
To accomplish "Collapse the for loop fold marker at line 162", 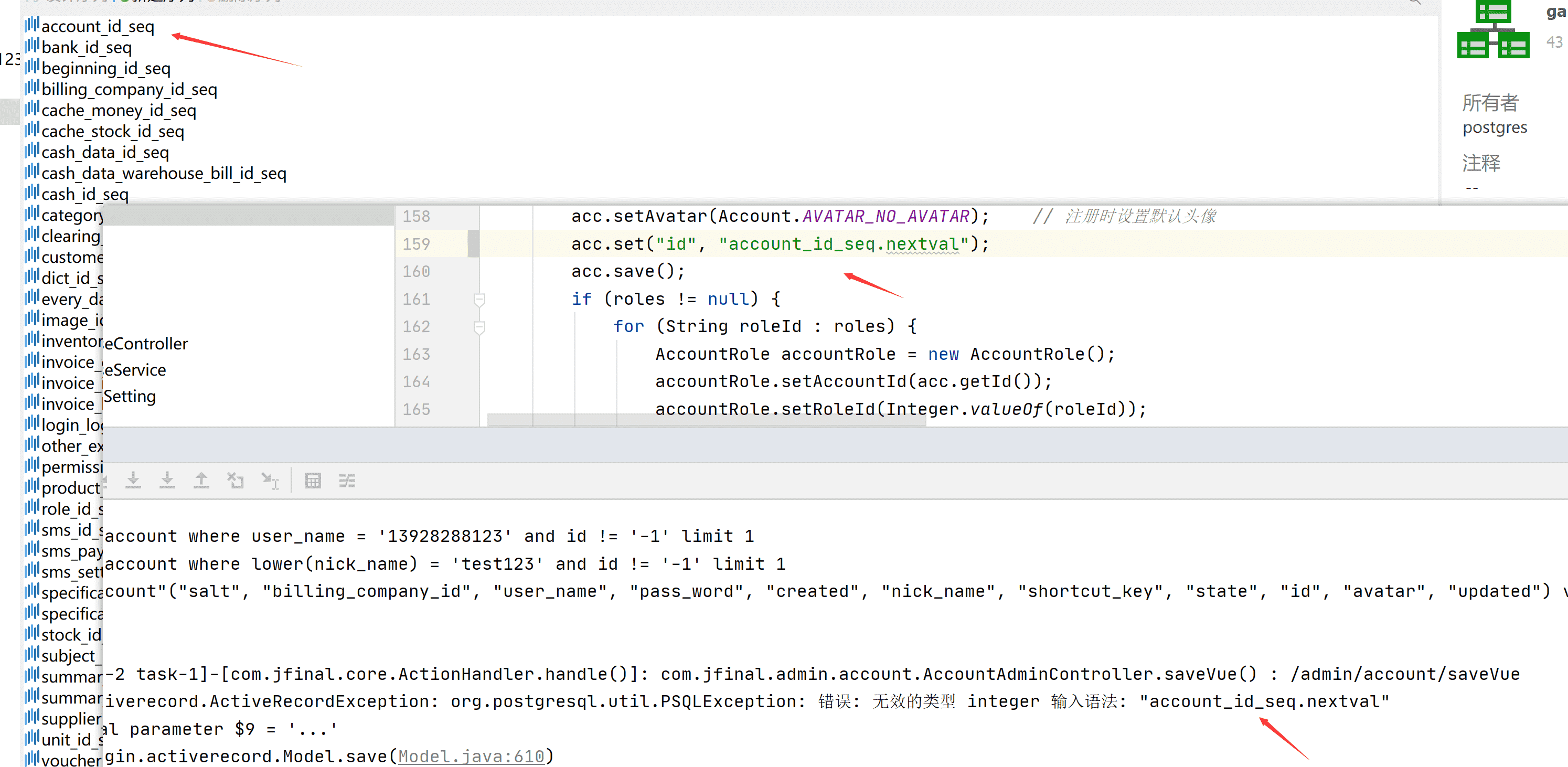I will click(479, 327).
